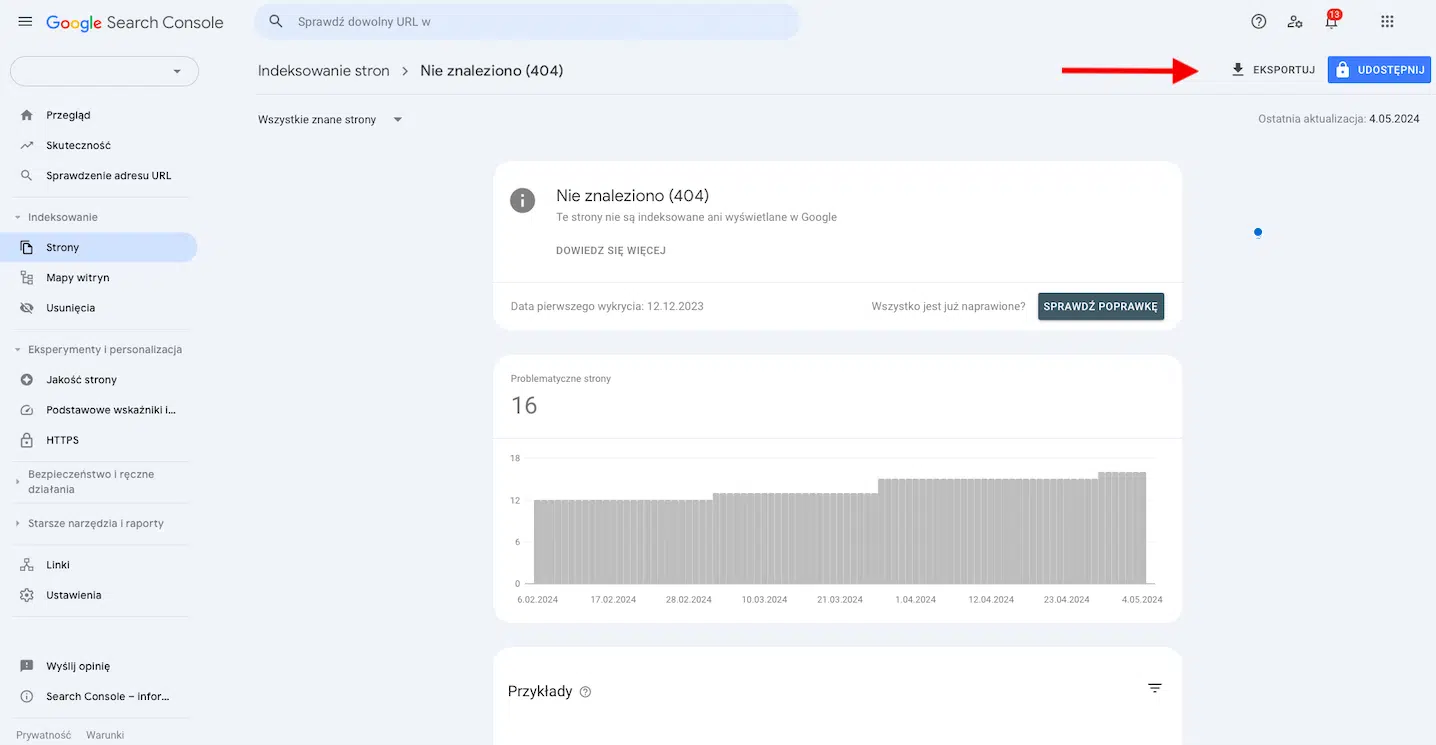This screenshot has width=1436, height=745.
Task: Open the Wszystkie znane strony filter dropdown
Action: pos(330,120)
